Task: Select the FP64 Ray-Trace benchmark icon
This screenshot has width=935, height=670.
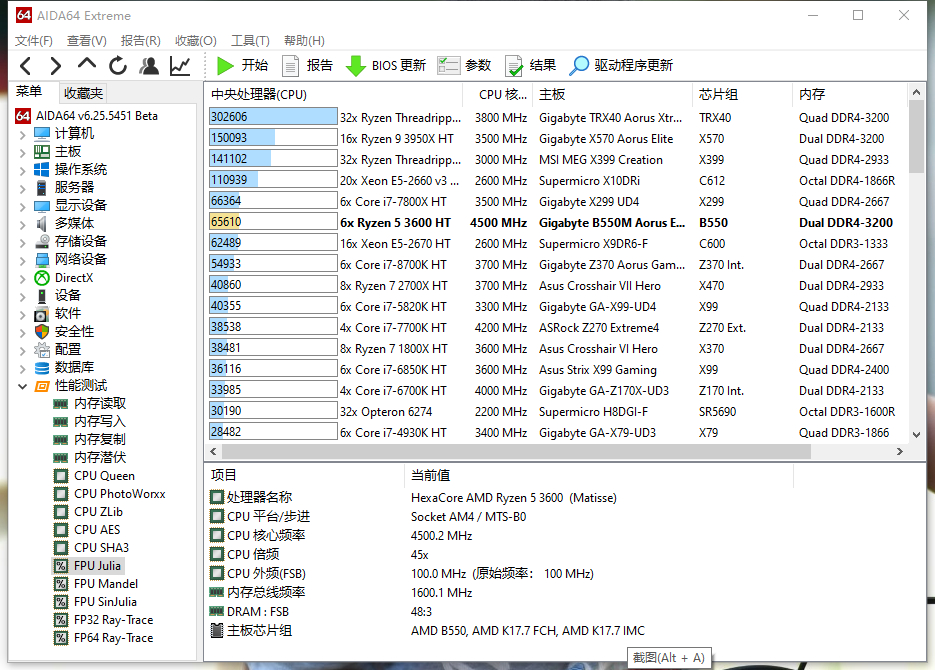Action: [x=60, y=638]
